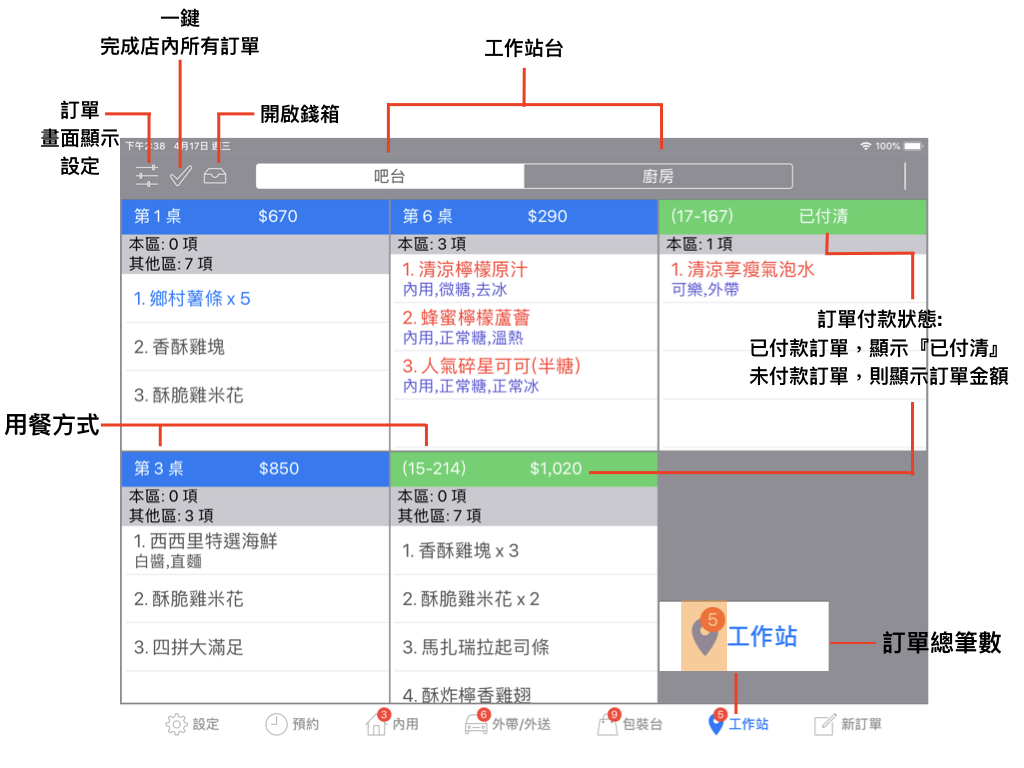Open 預約 reservations clock icon
This screenshot has height=768, width=1024.
pos(292,724)
